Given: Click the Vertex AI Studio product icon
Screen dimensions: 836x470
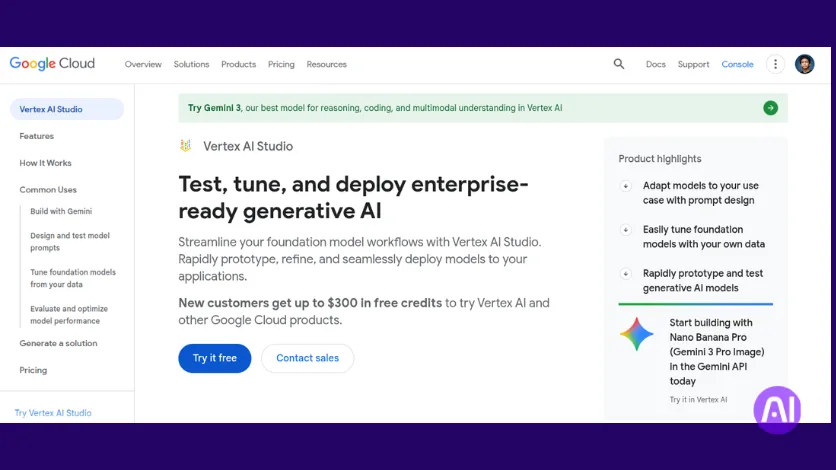Looking at the screenshot, I should 186,145.
